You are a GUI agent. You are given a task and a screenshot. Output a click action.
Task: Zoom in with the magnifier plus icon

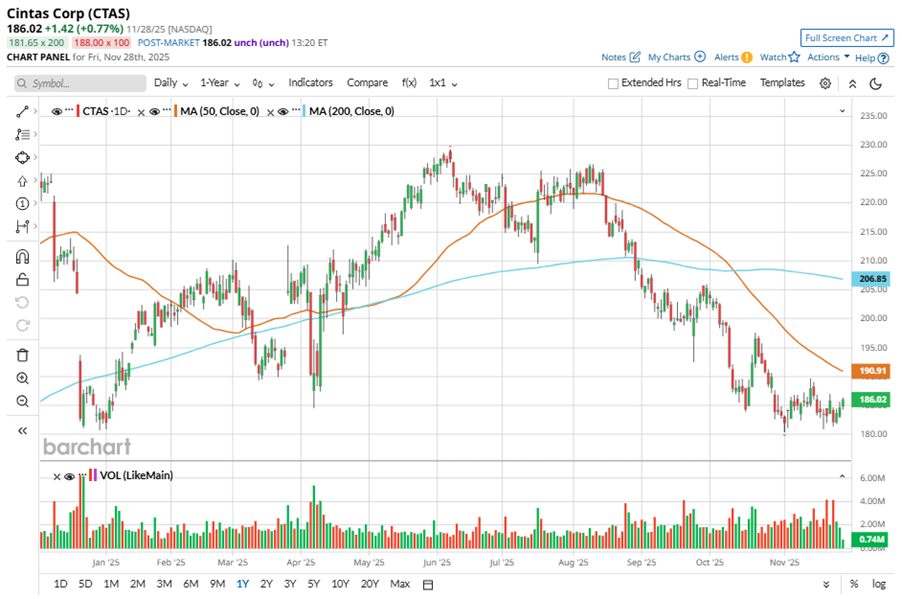point(22,378)
